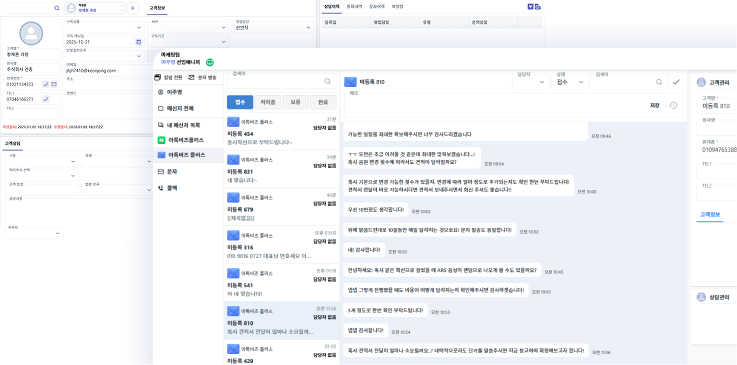Switch to the 보류 filter tab
Image resolution: width=737 pixels, height=365 pixels.
[x=295, y=102]
